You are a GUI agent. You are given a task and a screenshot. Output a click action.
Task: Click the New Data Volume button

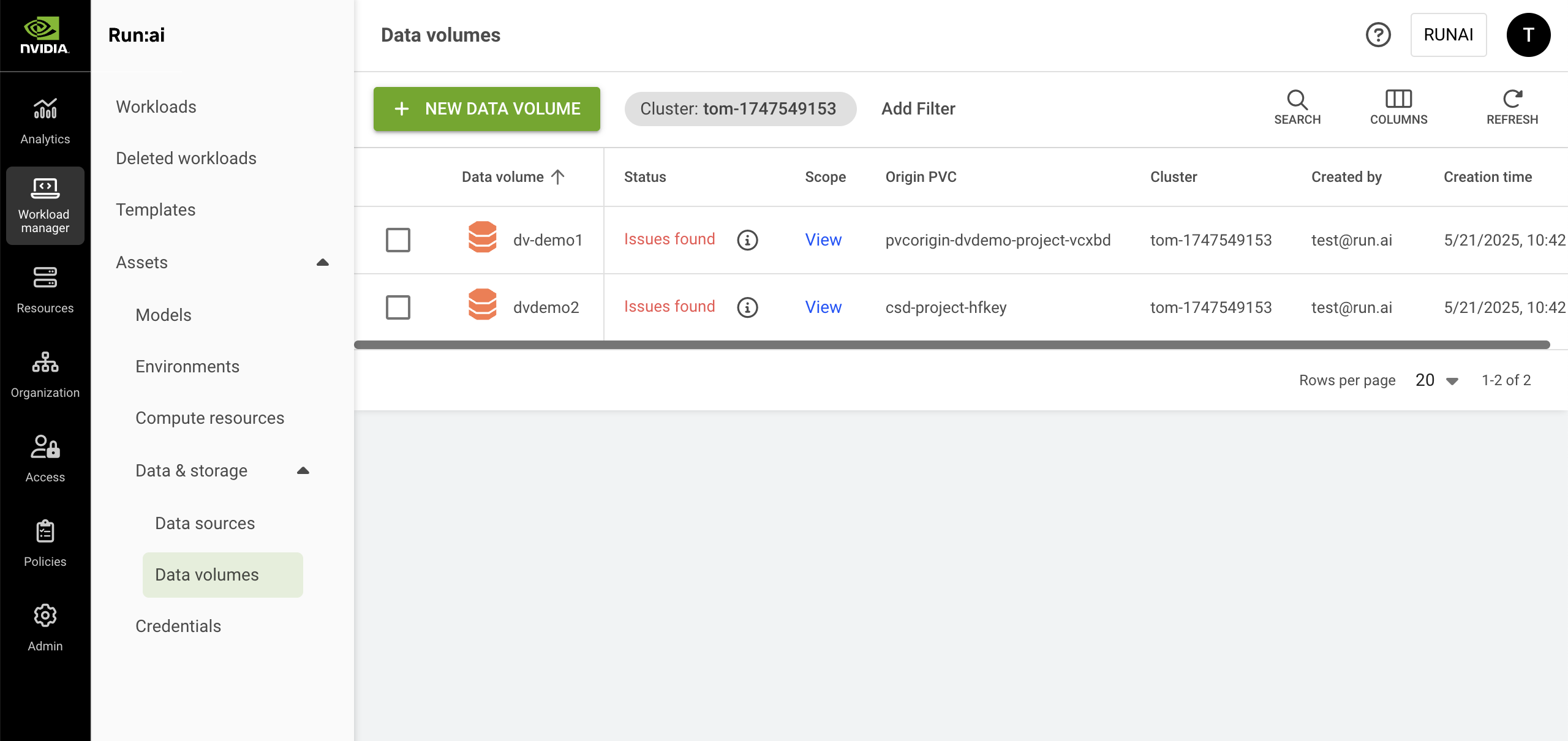[x=487, y=109]
